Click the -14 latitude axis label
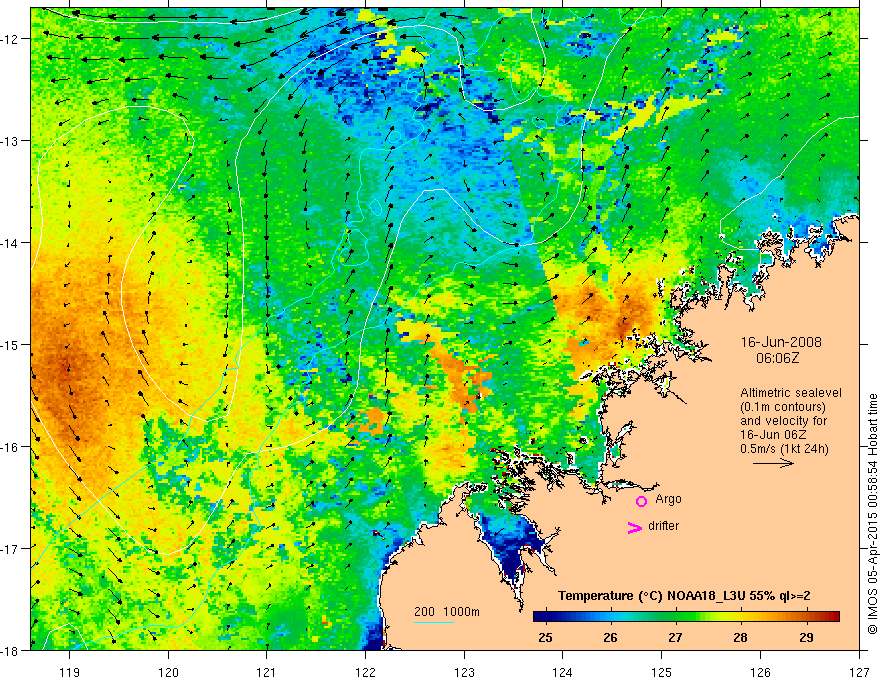Viewport: 880px width, 680px height. point(10,243)
